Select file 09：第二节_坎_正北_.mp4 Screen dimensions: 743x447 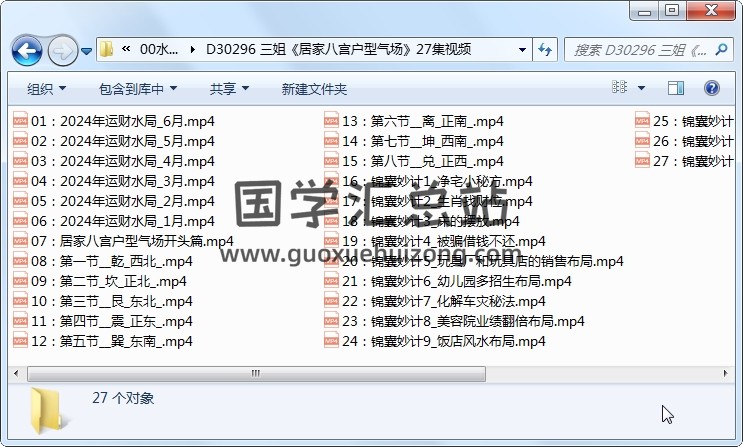[100, 281]
